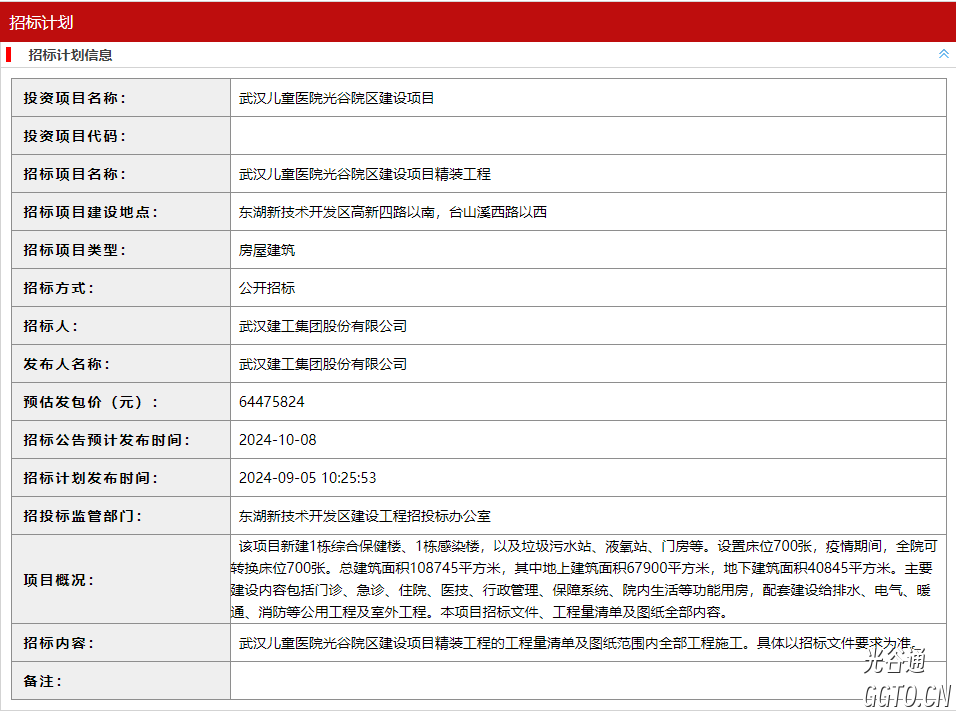Click the empty 投资项目代码 value cell

[588, 136]
